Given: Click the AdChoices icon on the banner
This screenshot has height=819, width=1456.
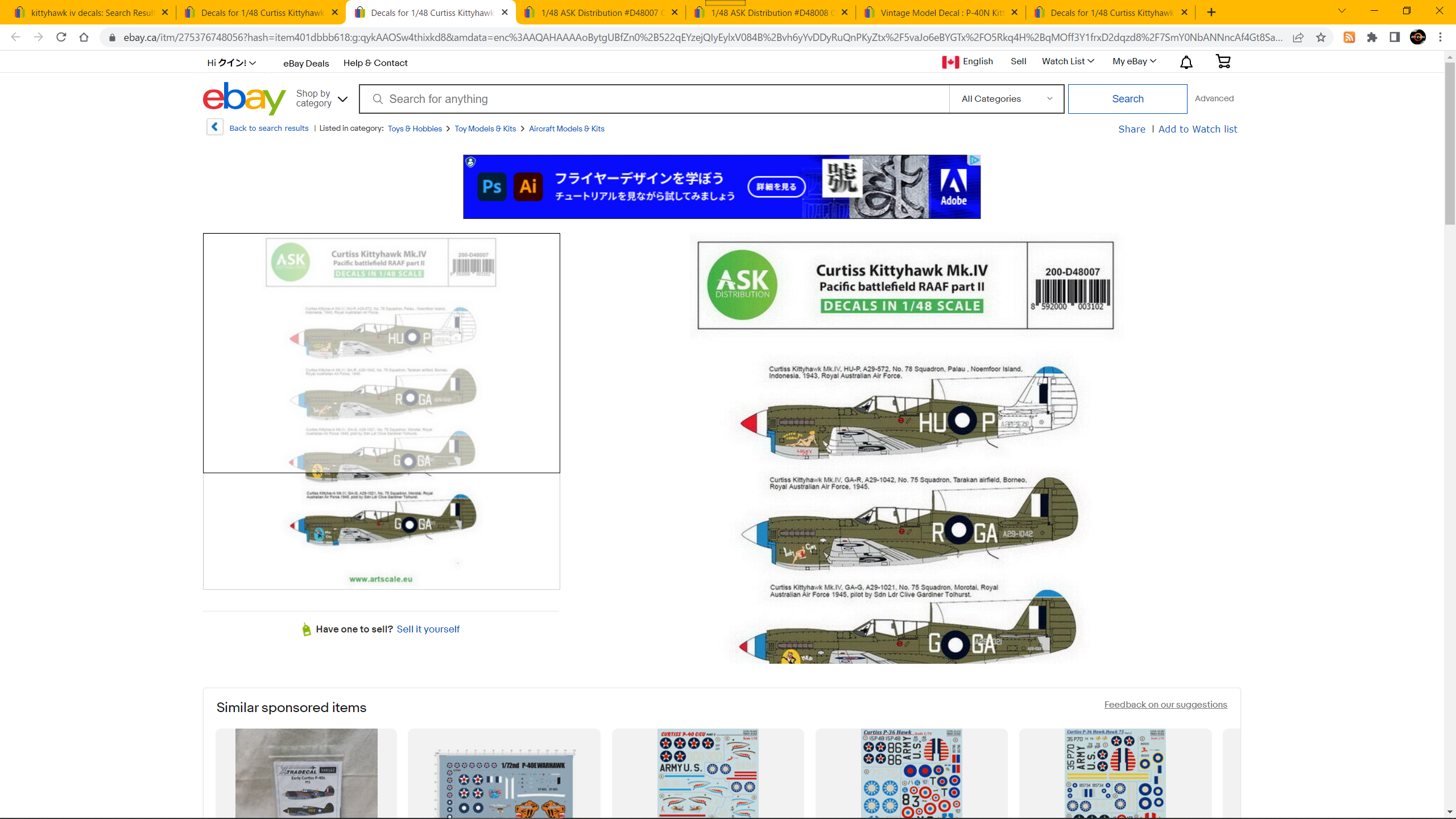Looking at the screenshot, I should [974, 160].
